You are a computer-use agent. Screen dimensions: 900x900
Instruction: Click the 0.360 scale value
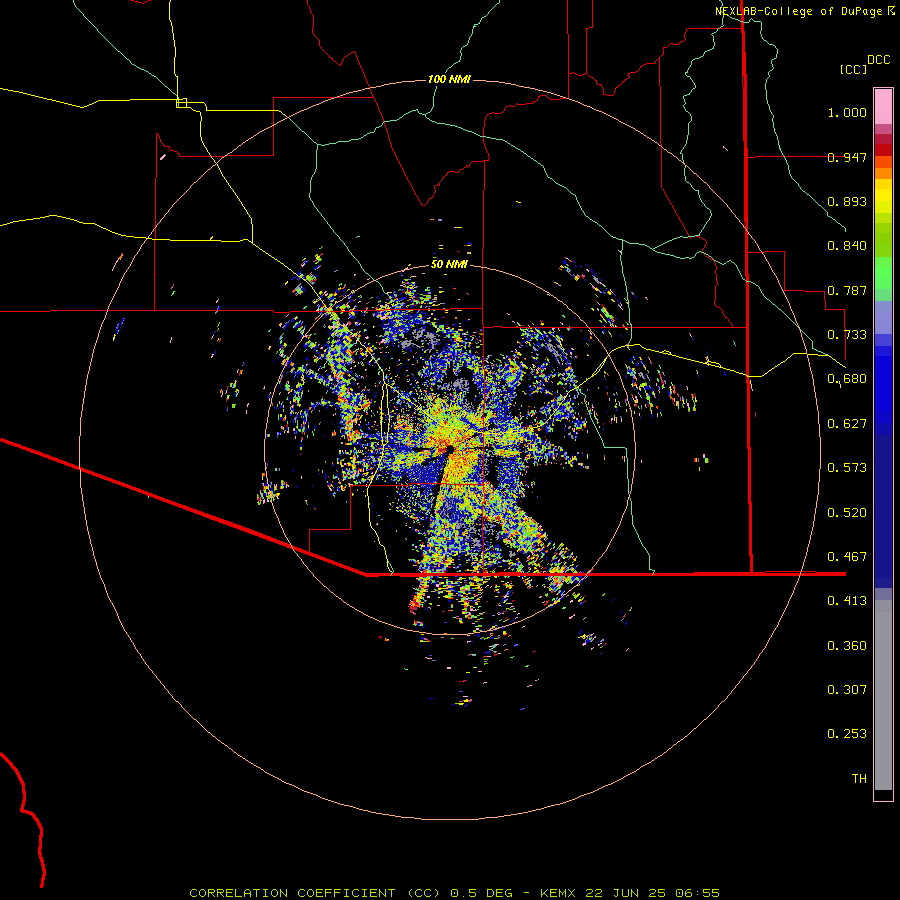847,646
